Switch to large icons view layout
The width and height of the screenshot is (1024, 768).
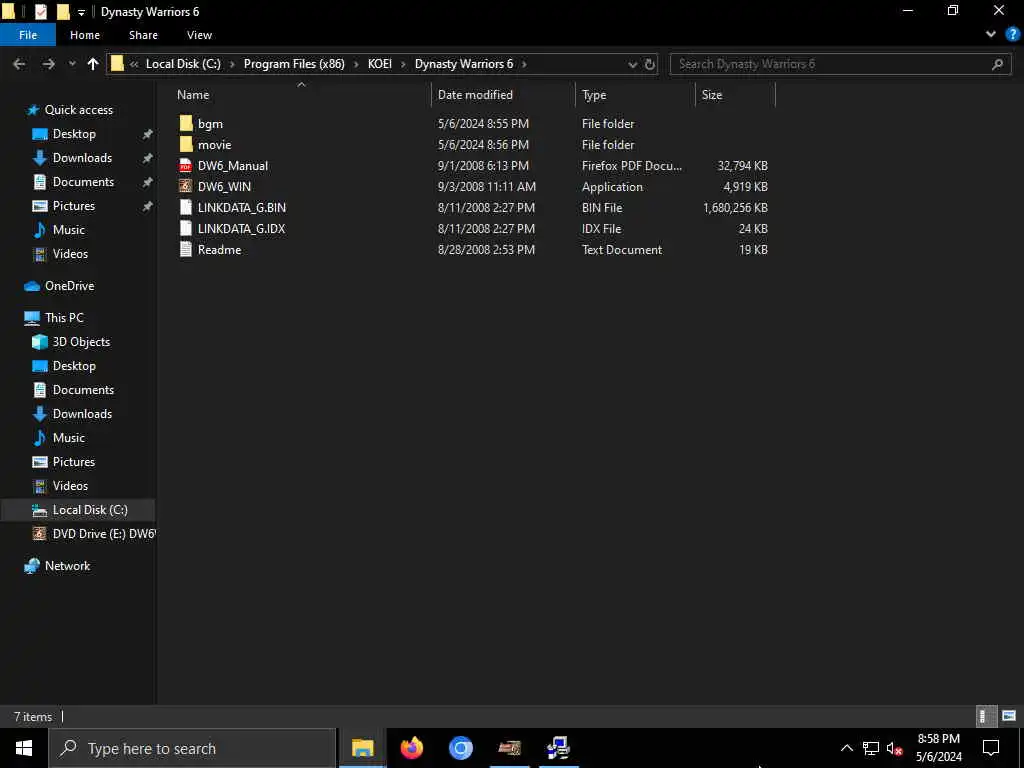coord(1009,716)
